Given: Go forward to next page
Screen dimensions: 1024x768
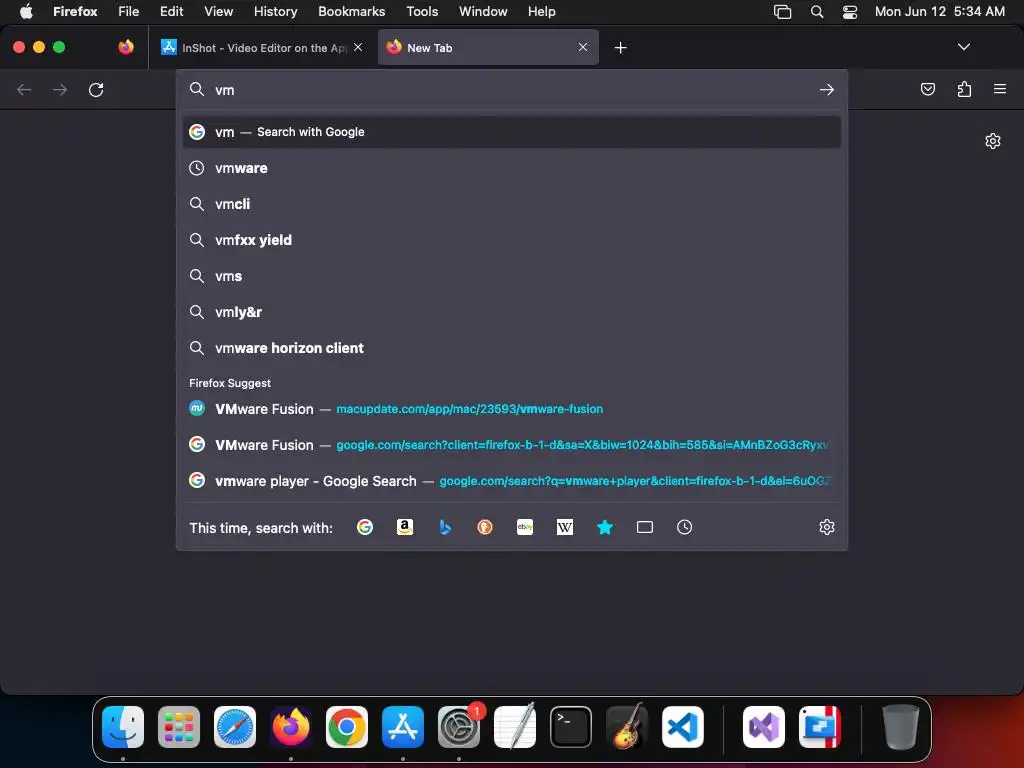Looking at the screenshot, I should click(x=60, y=89).
